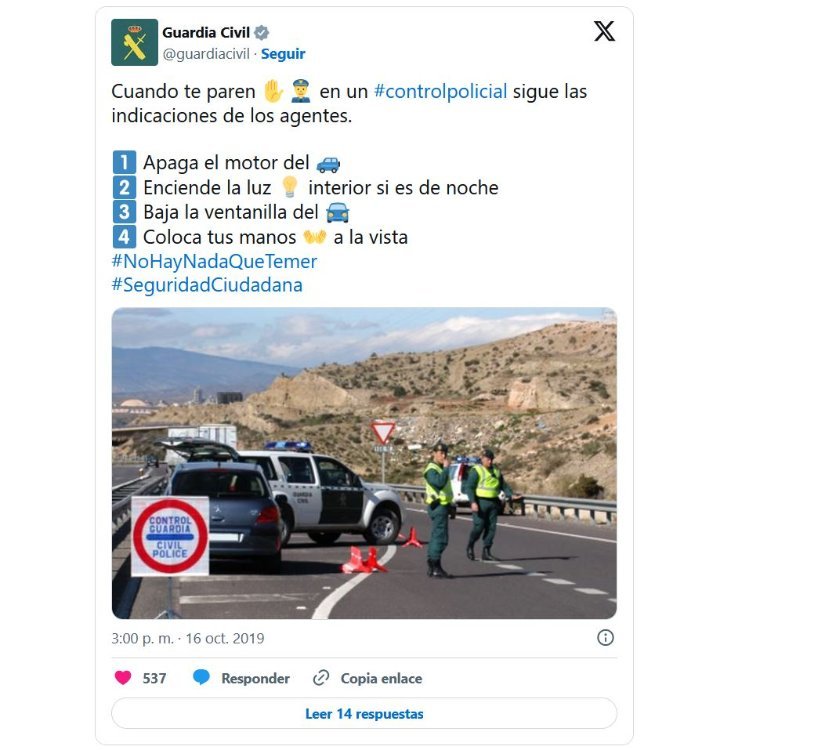
Task: Open the tweet info circle icon
Action: (605, 637)
